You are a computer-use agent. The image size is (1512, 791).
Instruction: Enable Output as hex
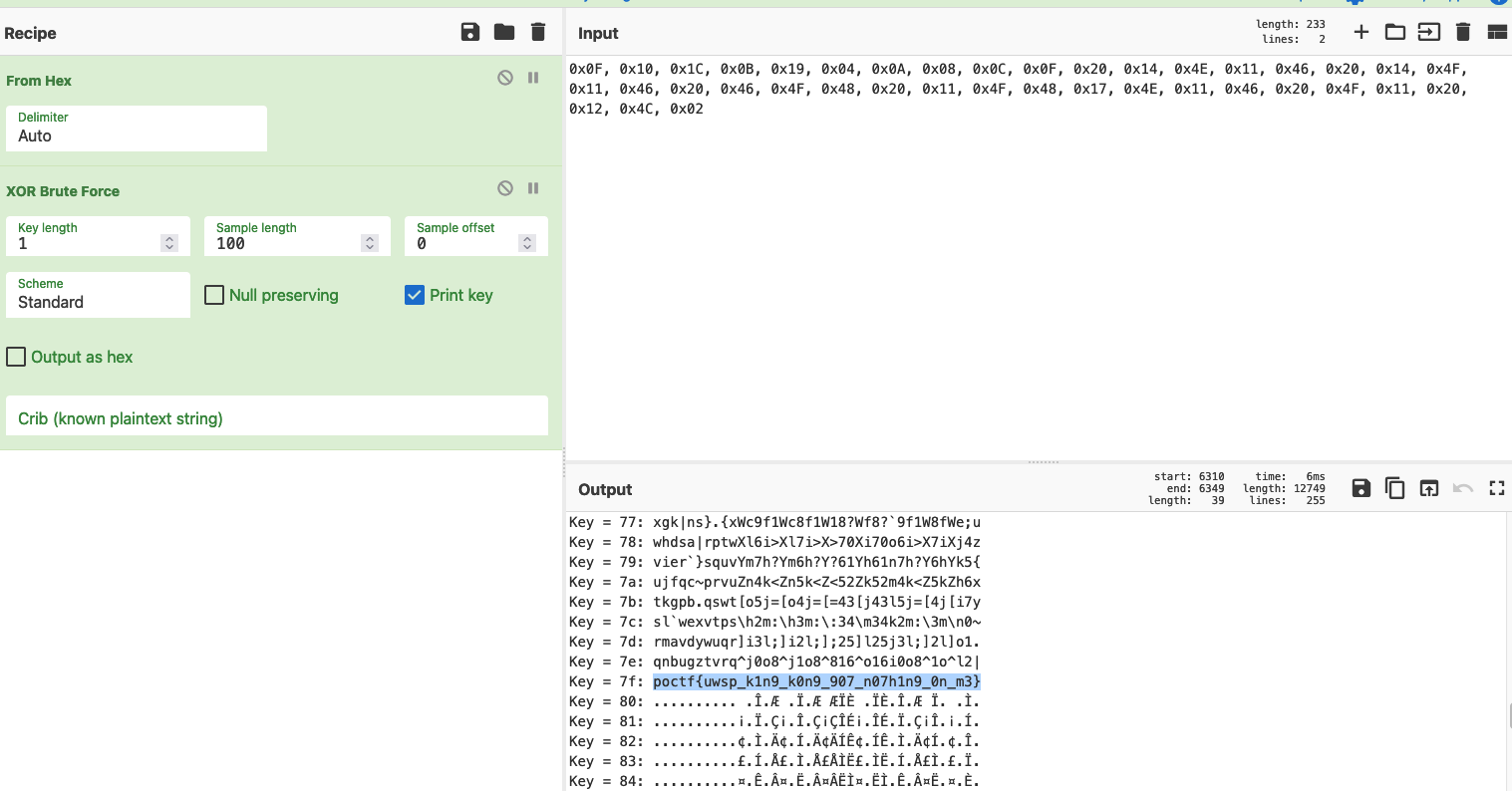pos(15,357)
